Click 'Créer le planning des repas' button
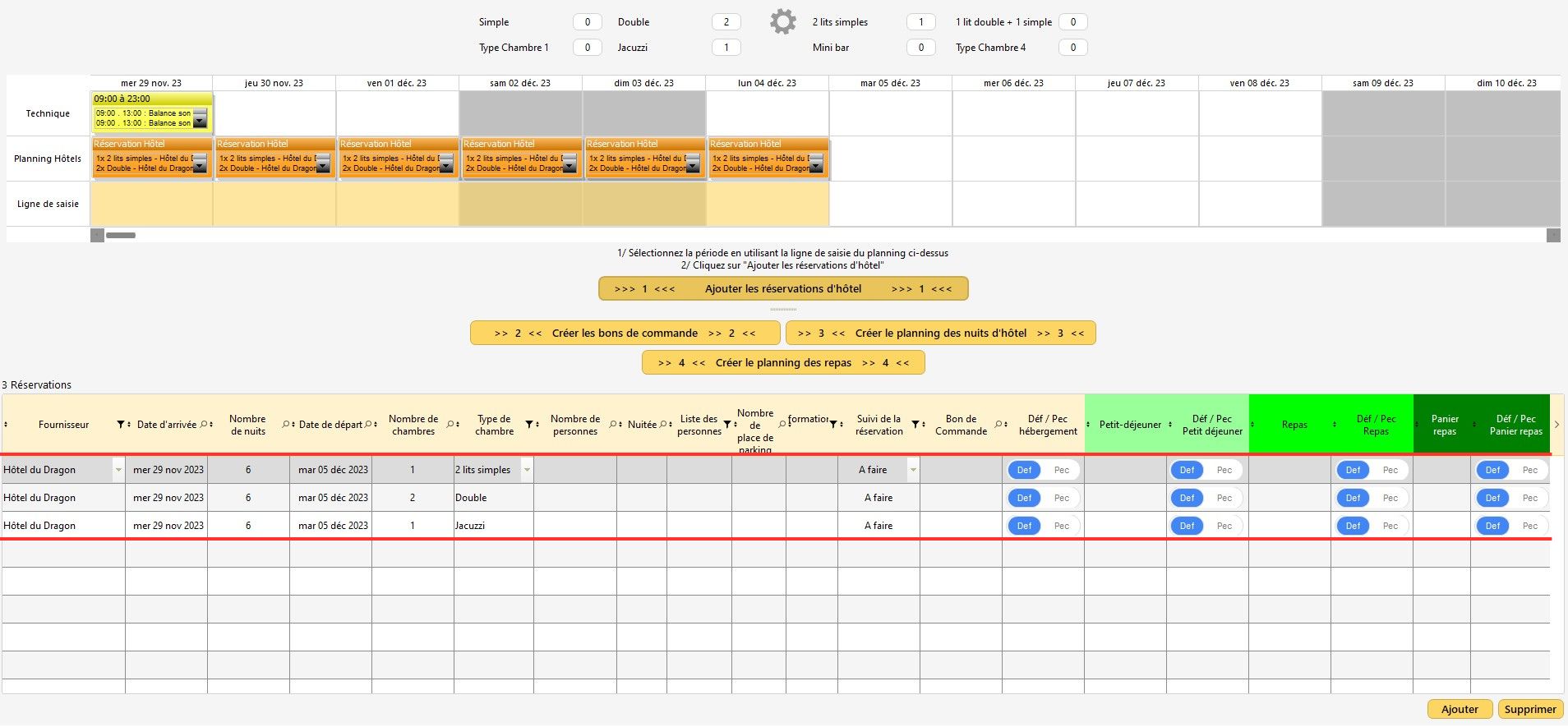The width and height of the screenshot is (1568, 727). coord(782,363)
